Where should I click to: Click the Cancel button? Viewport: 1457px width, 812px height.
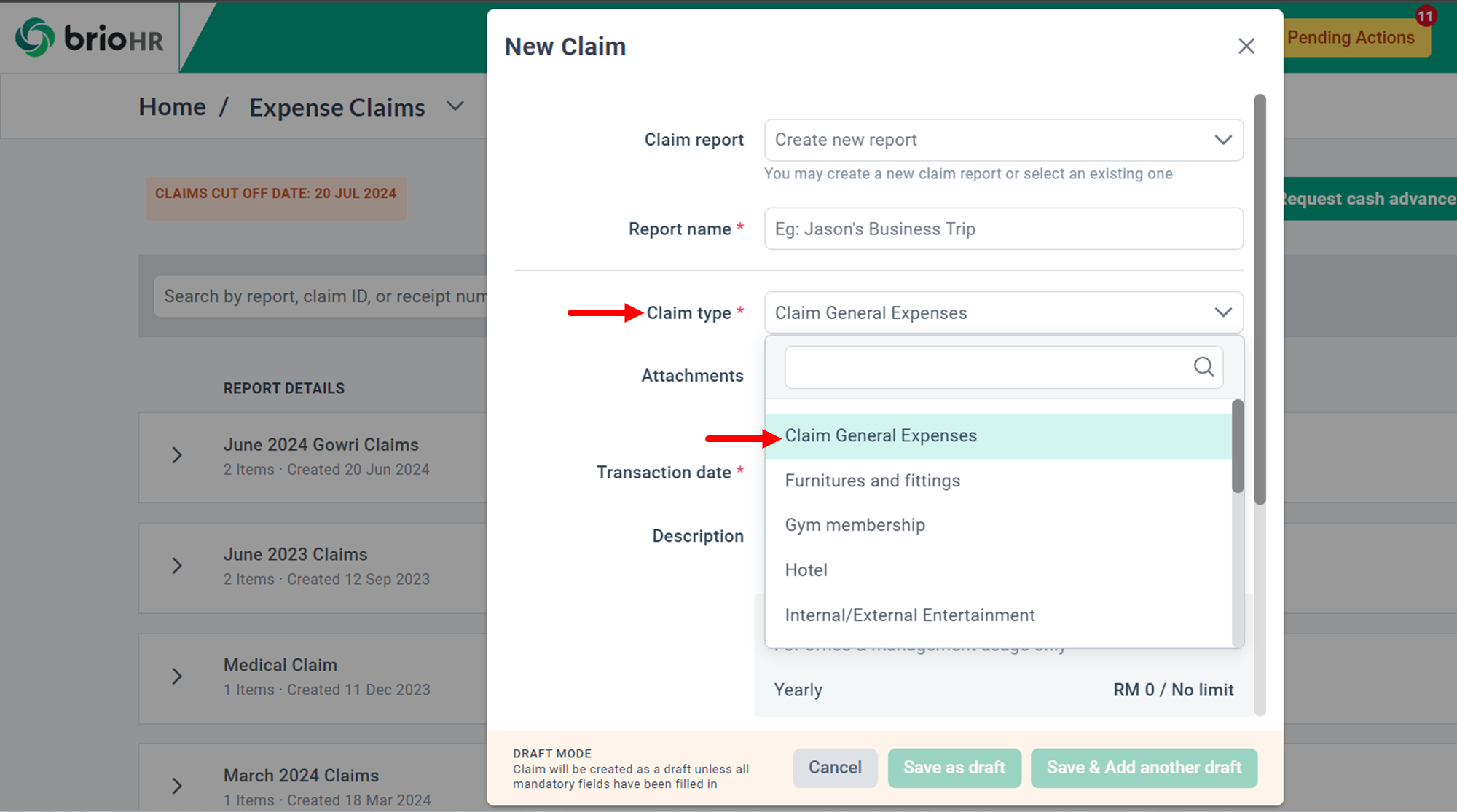[x=834, y=768]
